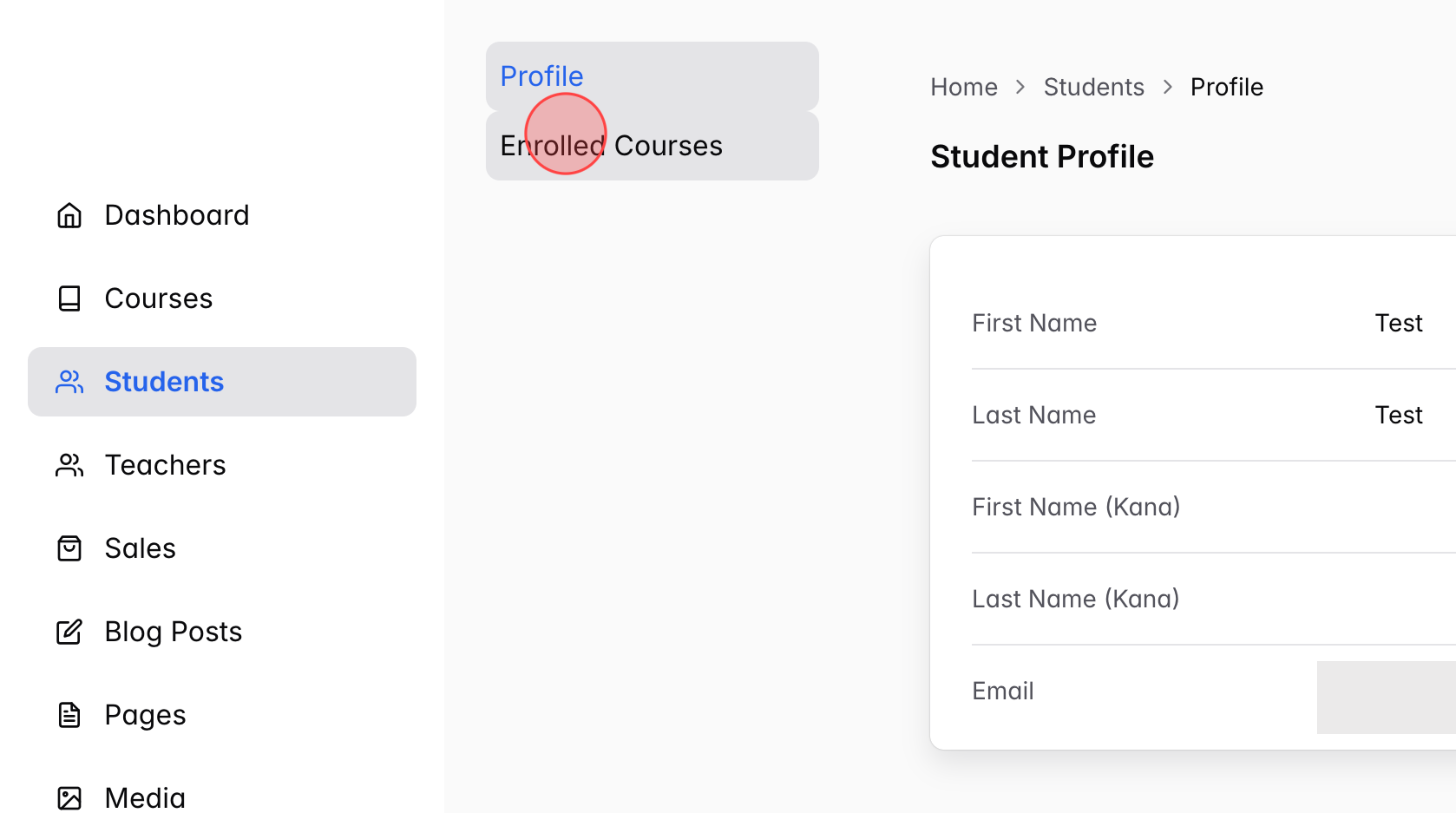Click the Teachers people icon
Image resolution: width=1456 pixels, height=813 pixels.
pyautogui.click(x=69, y=465)
